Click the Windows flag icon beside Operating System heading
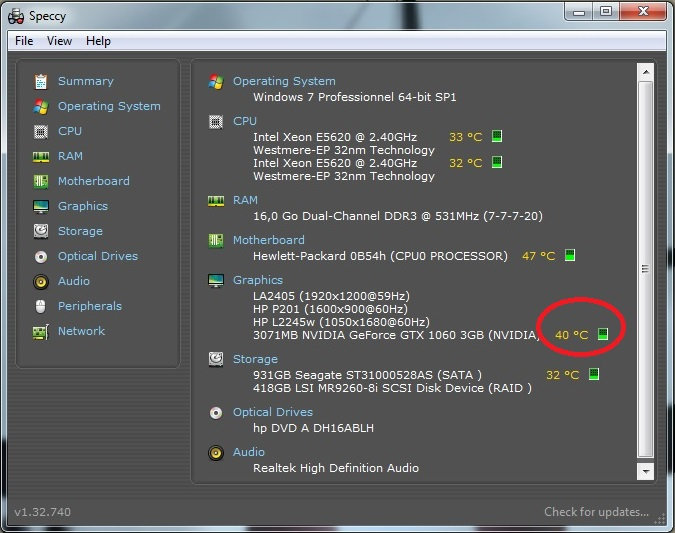The width and height of the screenshot is (675, 533). coord(216,81)
